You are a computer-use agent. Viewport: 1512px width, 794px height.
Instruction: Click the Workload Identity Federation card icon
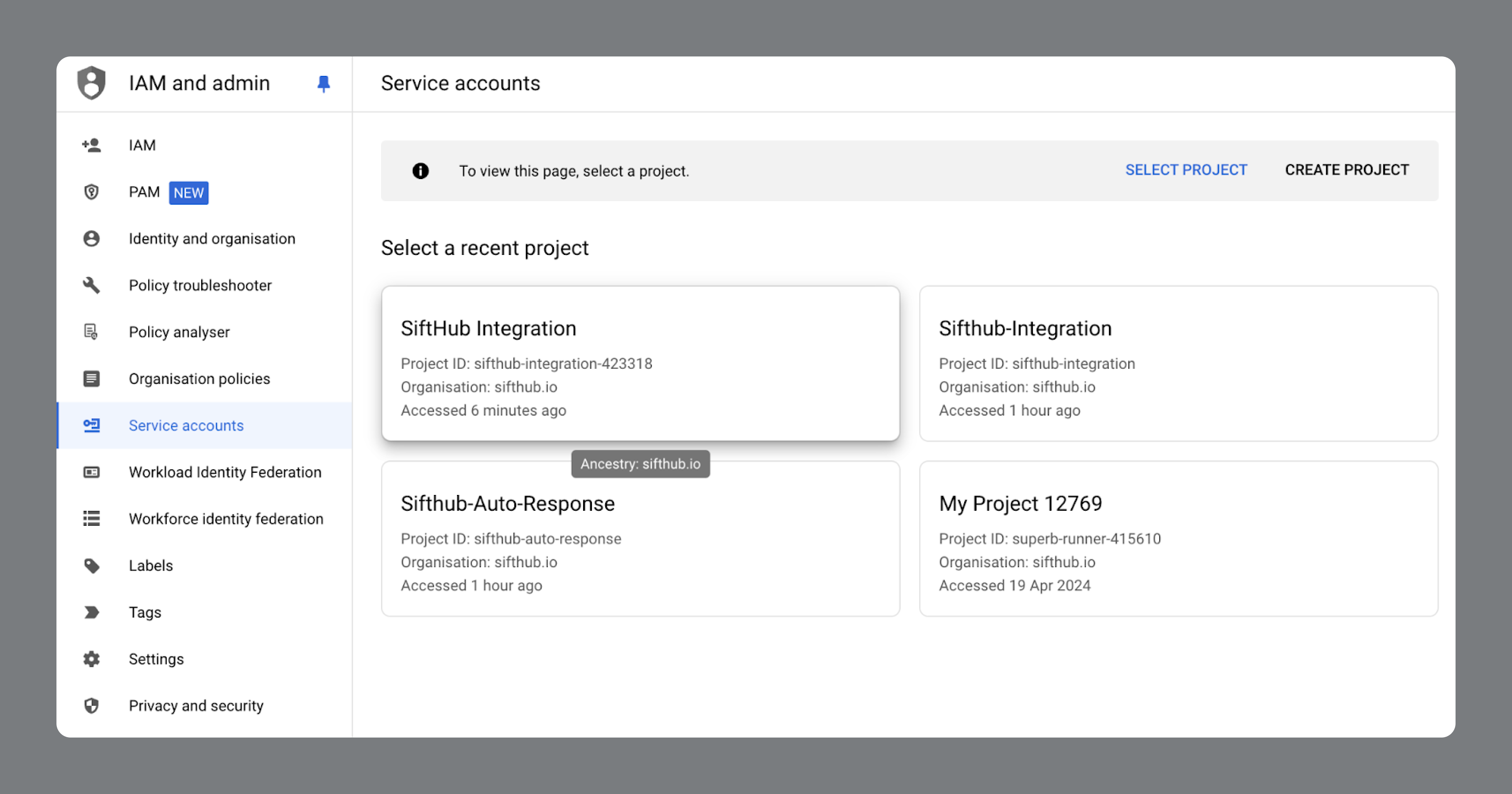(x=92, y=472)
